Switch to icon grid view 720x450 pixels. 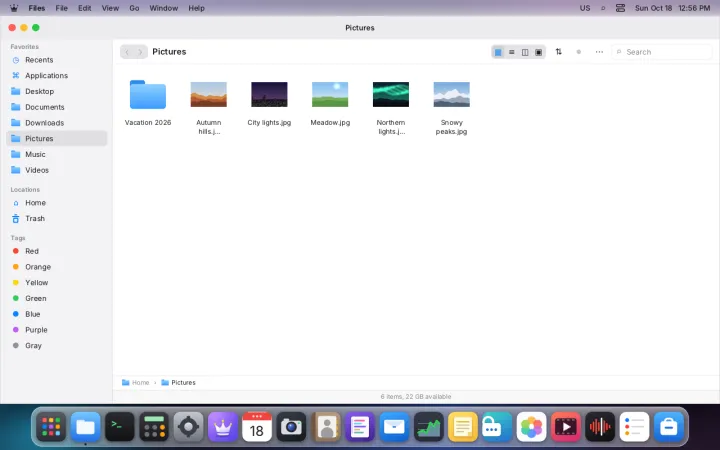tap(498, 52)
